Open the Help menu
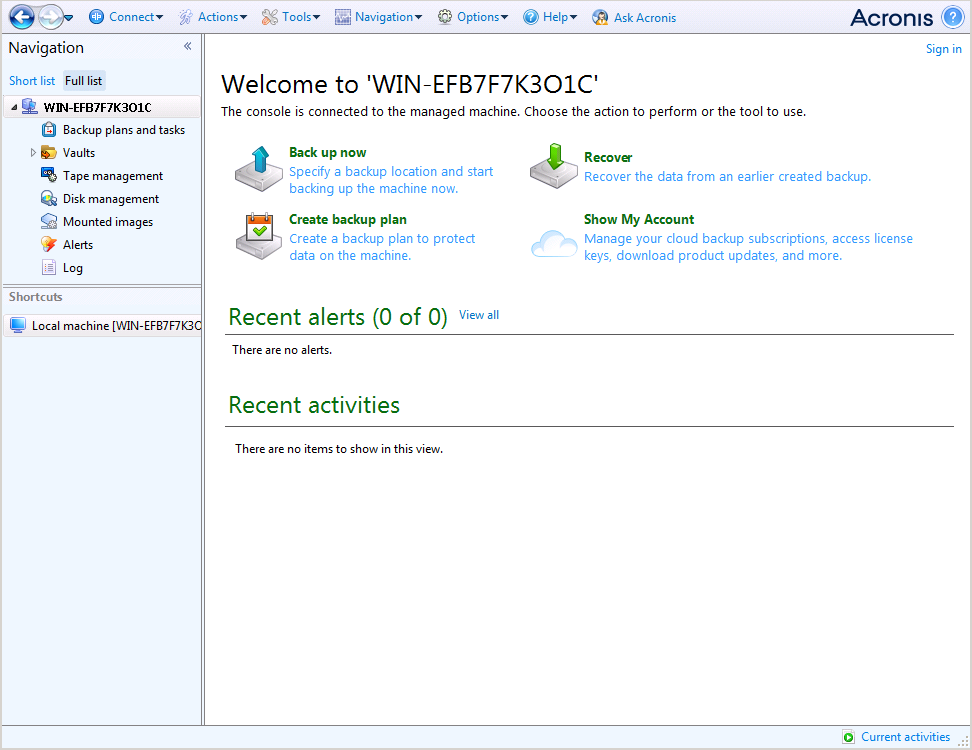This screenshot has width=972, height=750. 550,17
